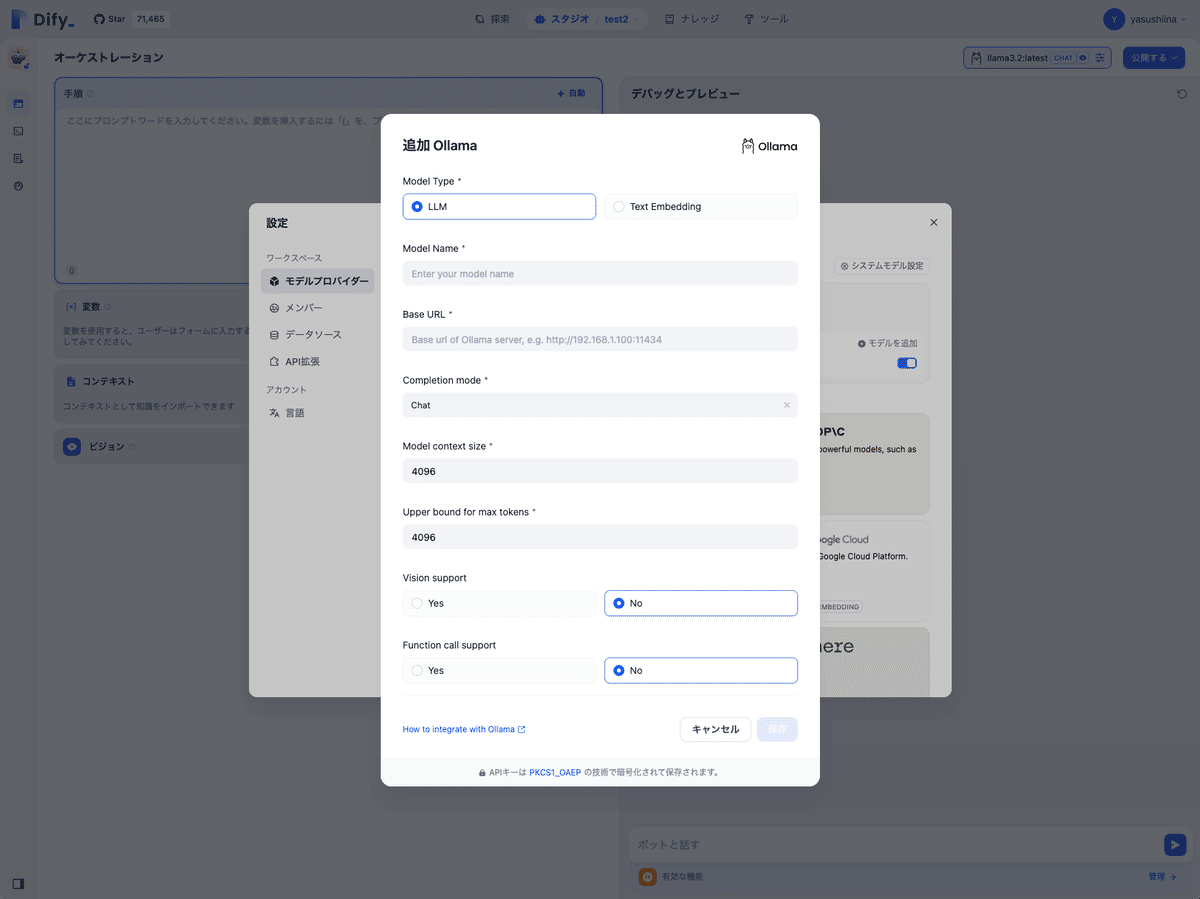This screenshot has height=899, width=1200.
Task: Select the LLM model type radio
Action: (499, 206)
